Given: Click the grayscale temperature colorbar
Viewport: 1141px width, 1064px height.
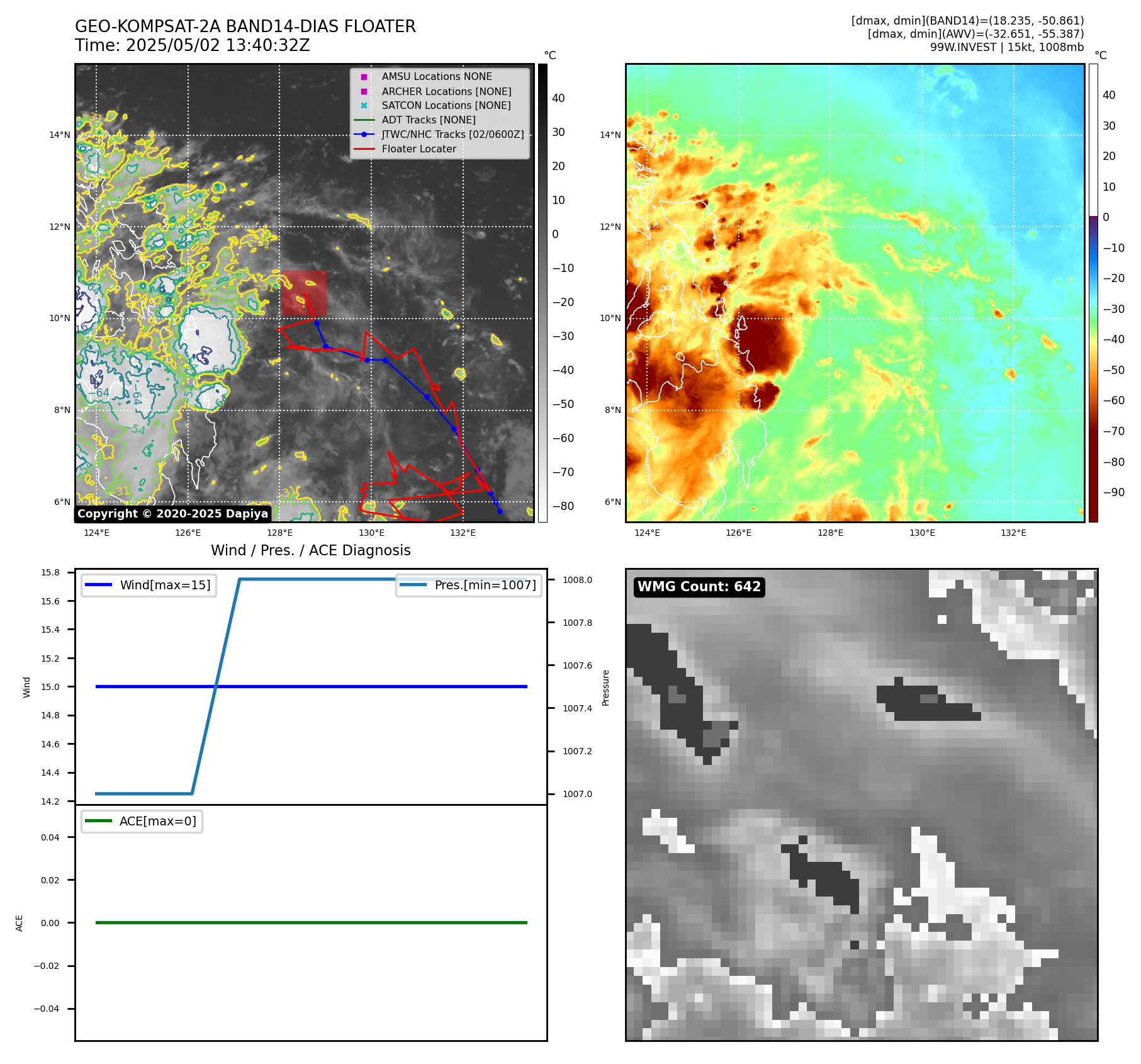Looking at the screenshot, I should coord(542,293).
